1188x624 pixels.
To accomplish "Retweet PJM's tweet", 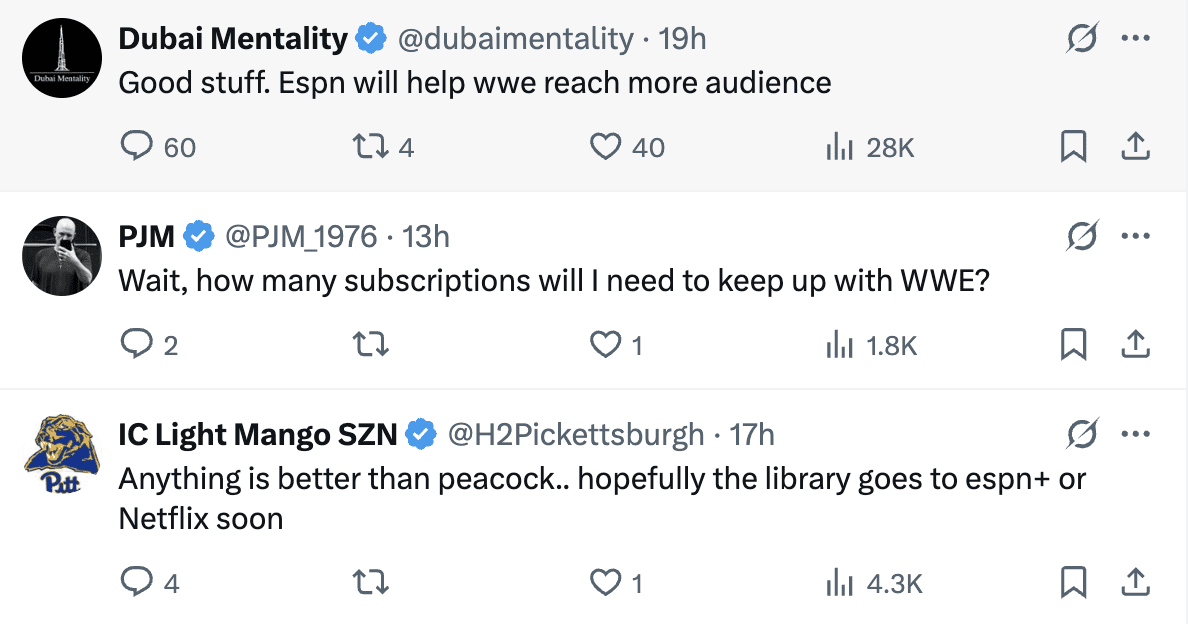I will (x=370, y=345).
